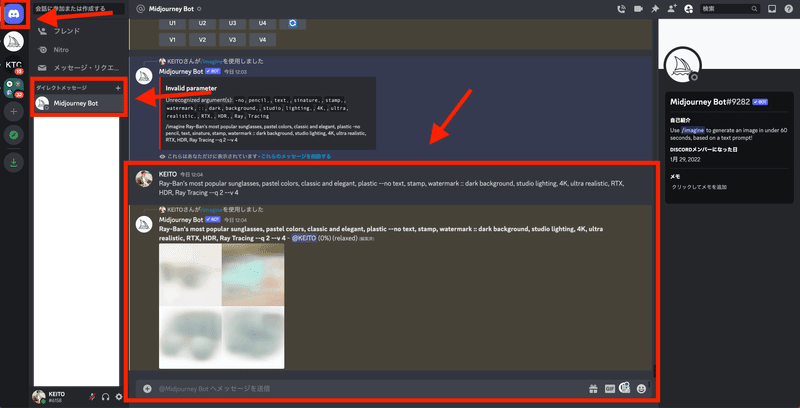The height and width of the screenshot is (408, 800).
Task: Select the Midjourney Bot direct message
Action: click(x=79, y=104)
